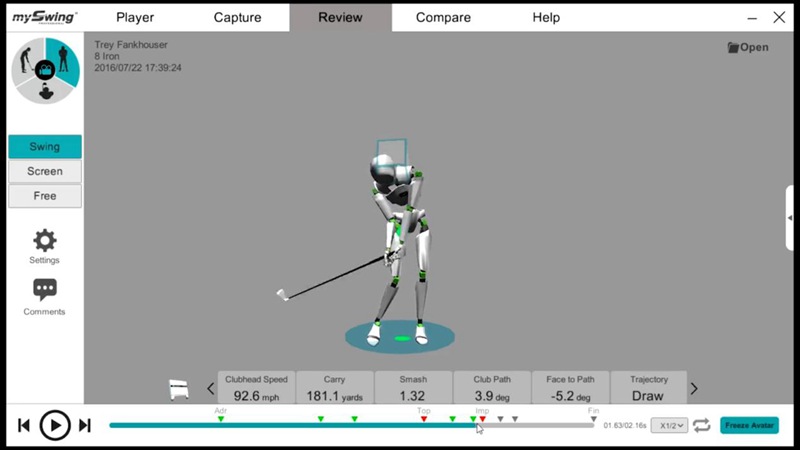This screenshot has height=450, width=800.
Task: Switch to the Capture tab
Action: coord(237,17)
